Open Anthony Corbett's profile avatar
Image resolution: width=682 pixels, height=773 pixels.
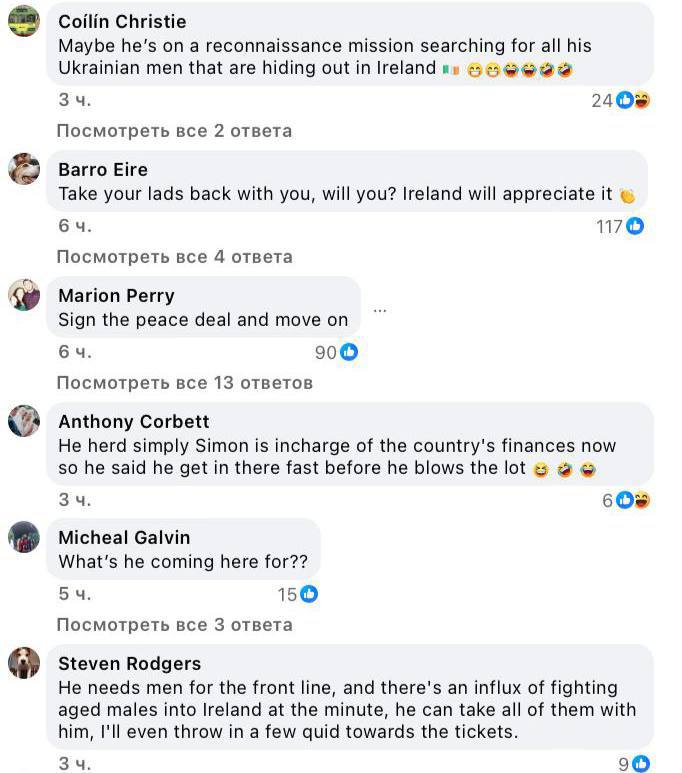[x=24, y=421]
